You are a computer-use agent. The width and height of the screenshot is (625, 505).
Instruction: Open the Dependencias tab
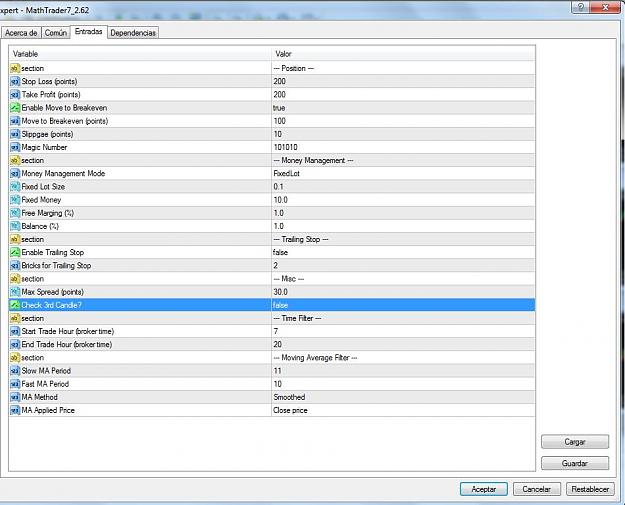tap(133, 33)
